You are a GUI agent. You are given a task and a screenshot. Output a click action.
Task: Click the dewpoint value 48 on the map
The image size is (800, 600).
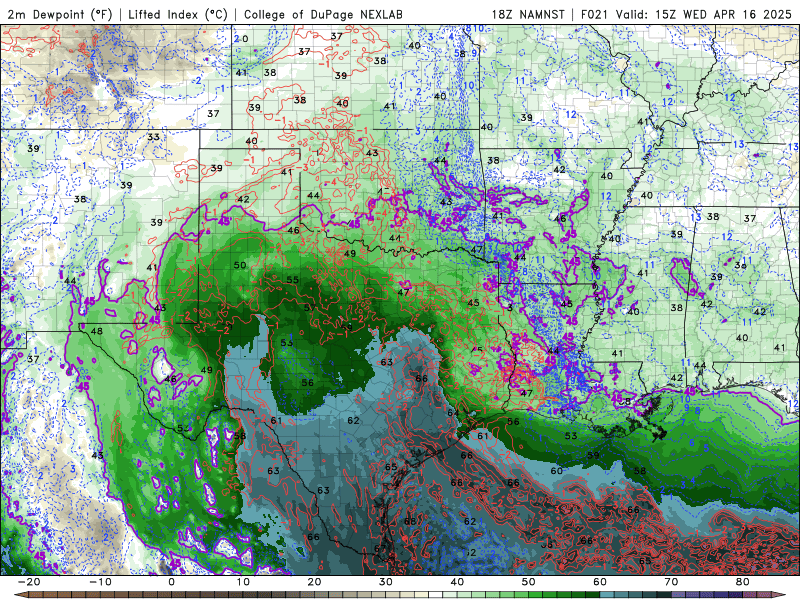[x=96, y=331]
